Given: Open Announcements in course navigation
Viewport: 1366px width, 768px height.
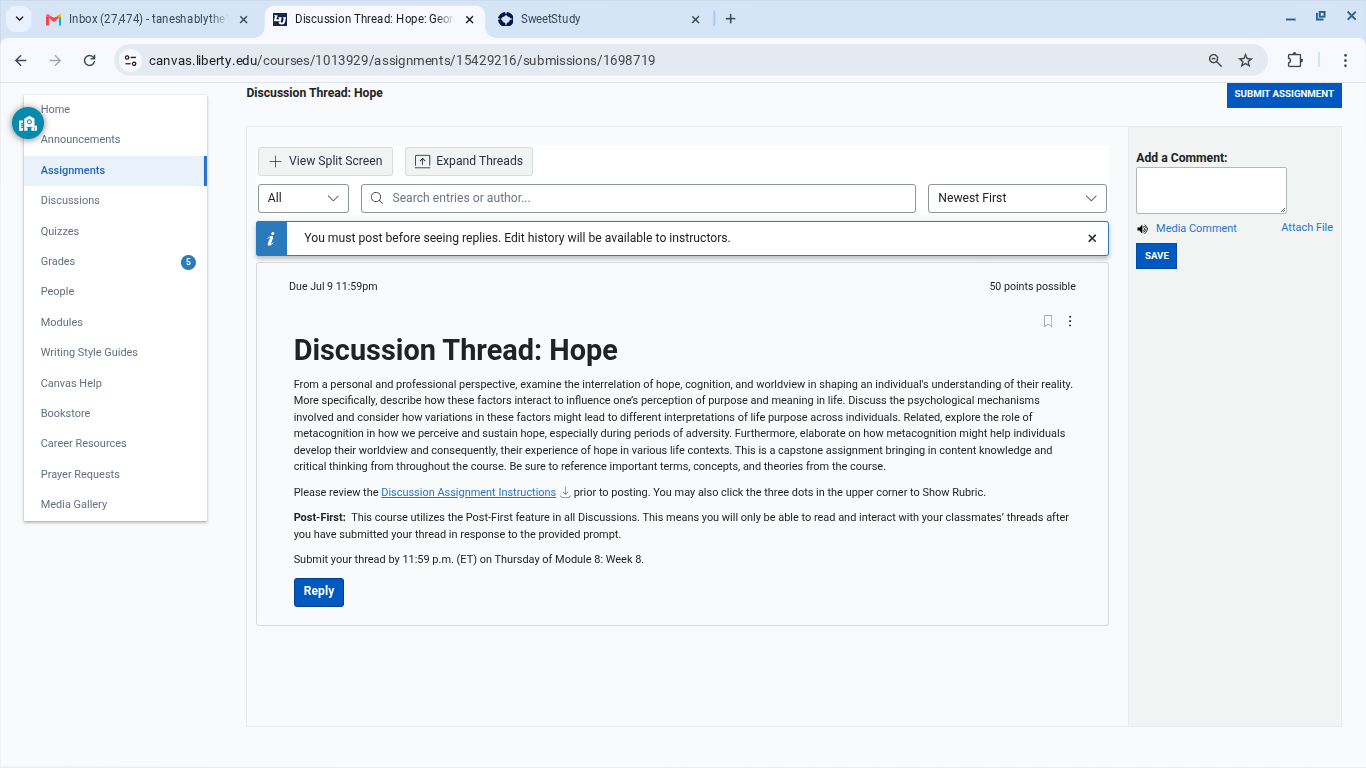Looking at the screenshot, I should pos(80,139).
